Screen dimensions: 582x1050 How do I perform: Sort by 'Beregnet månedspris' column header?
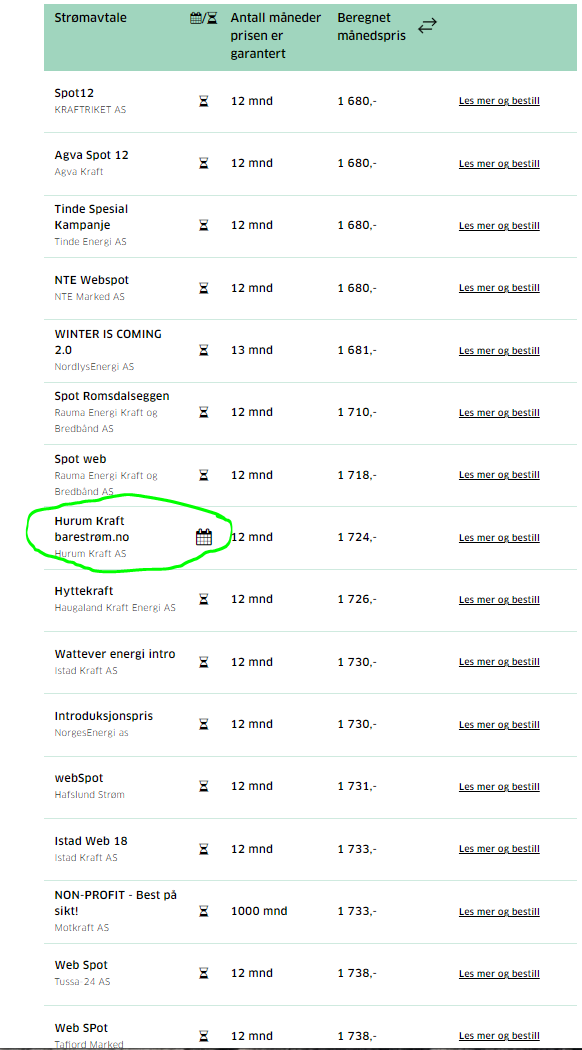point(372,27)
